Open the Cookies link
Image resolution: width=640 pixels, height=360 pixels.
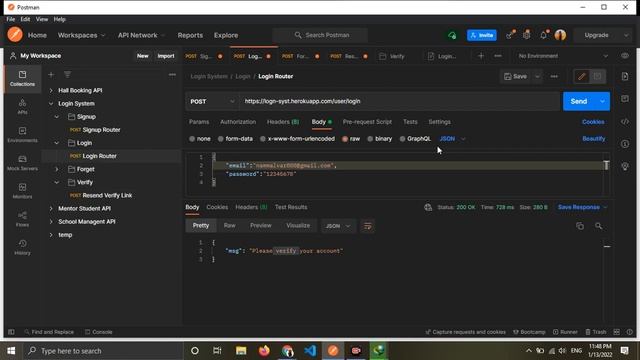(593, 122)
